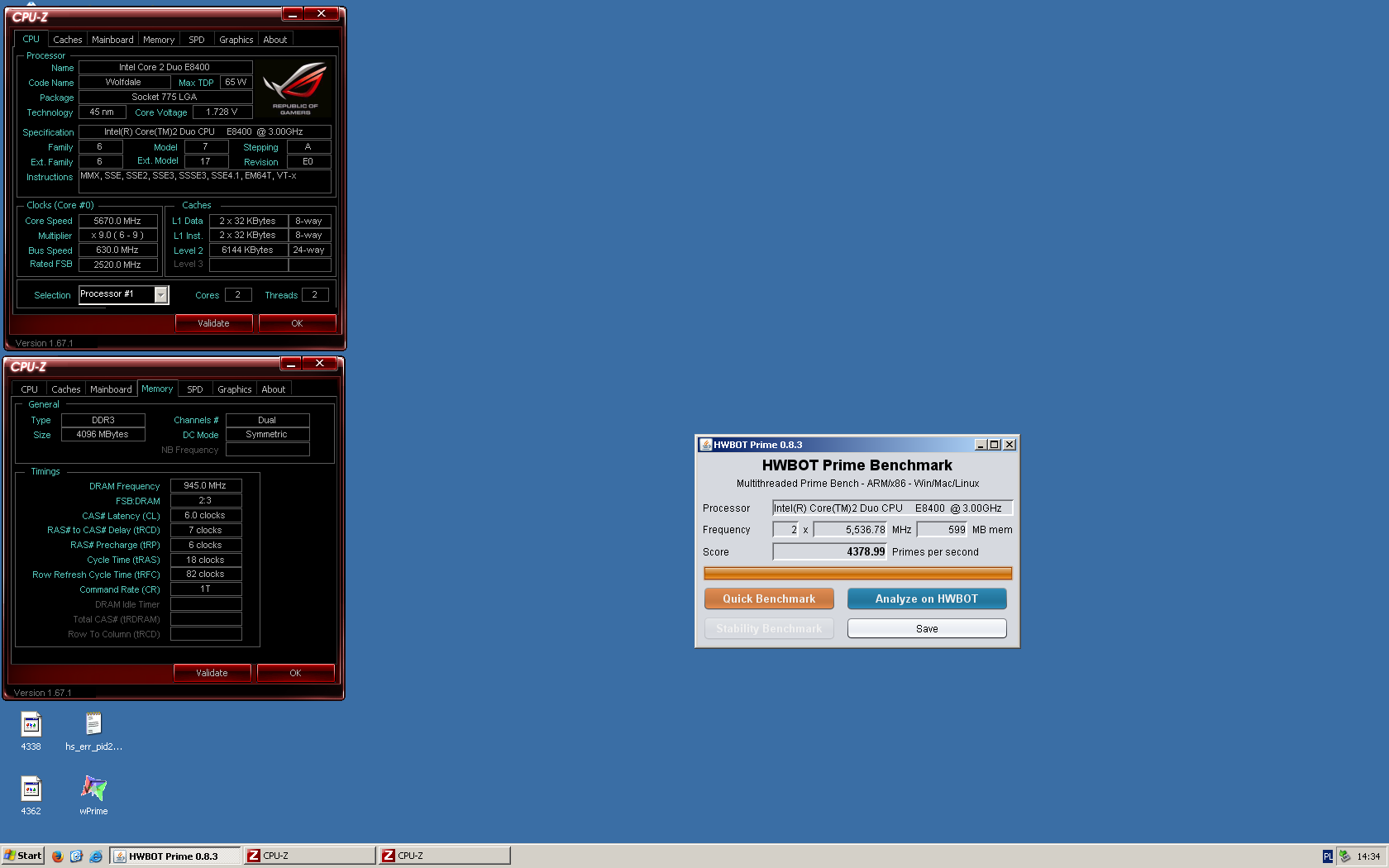Open the 4338 desktop file icon
The height and width of the screenshot is (868, 1389).
click(31, 724)
